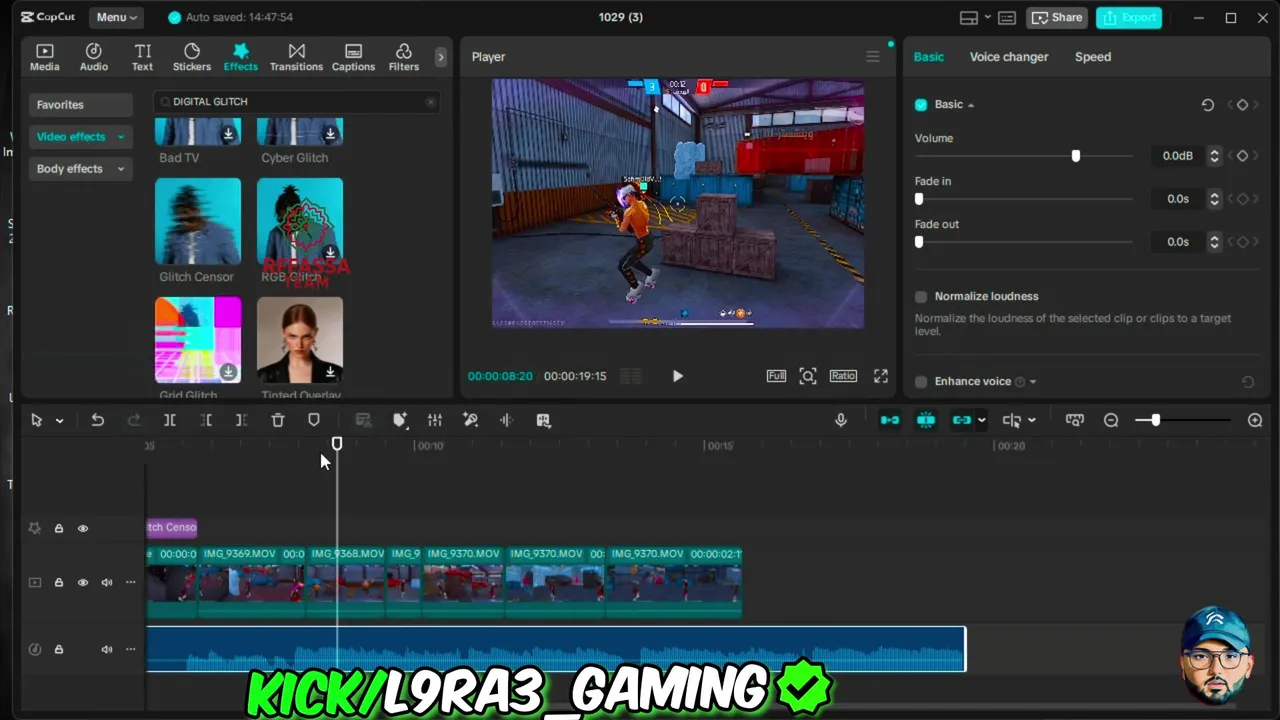Toggle the Basic checkbox
This screenshot has width=1280, height=720.
tap(921, 105)
